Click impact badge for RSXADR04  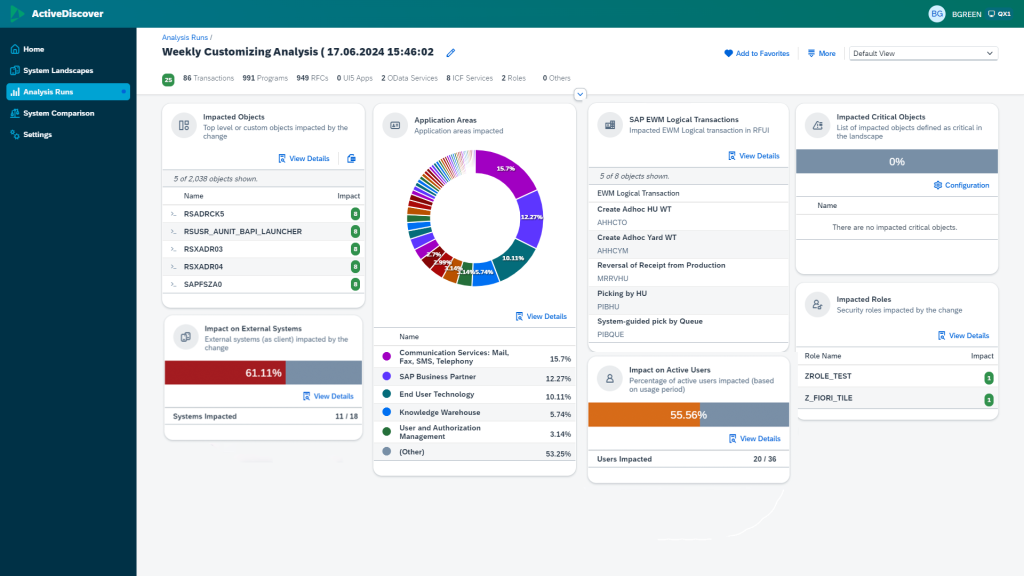click(x=355, y=266)
